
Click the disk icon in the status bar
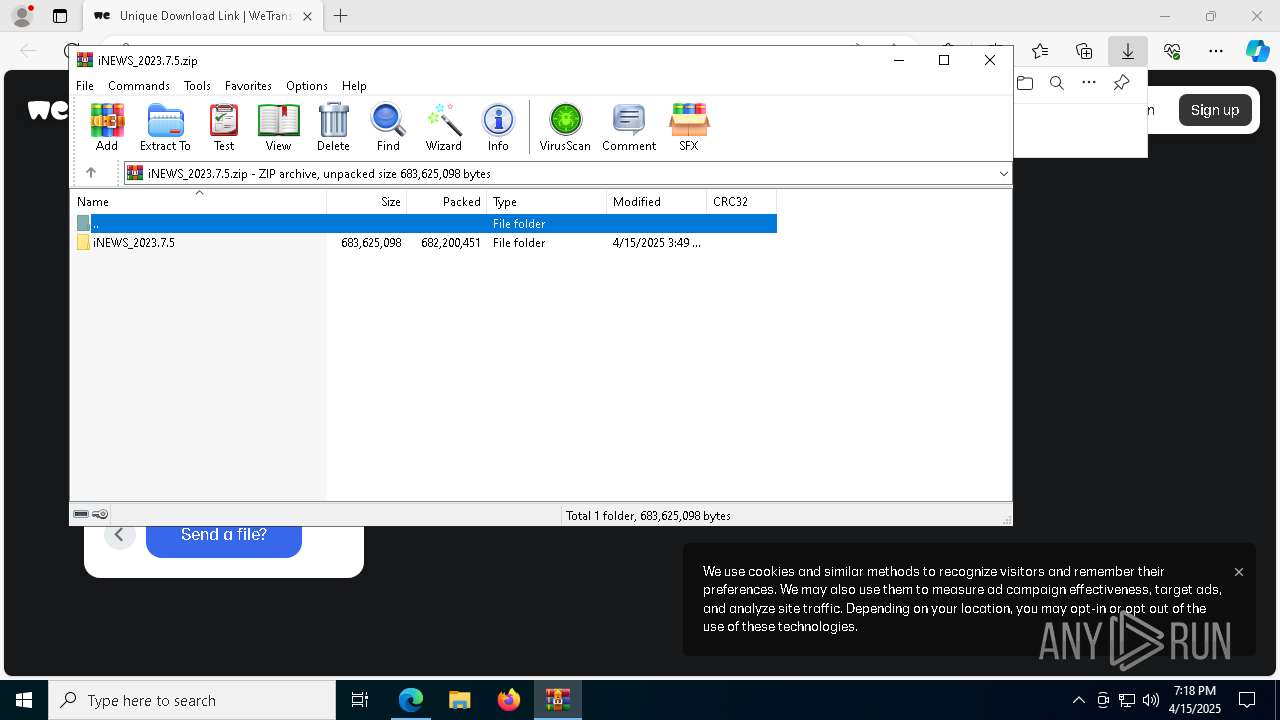click(x=81, y=515)
